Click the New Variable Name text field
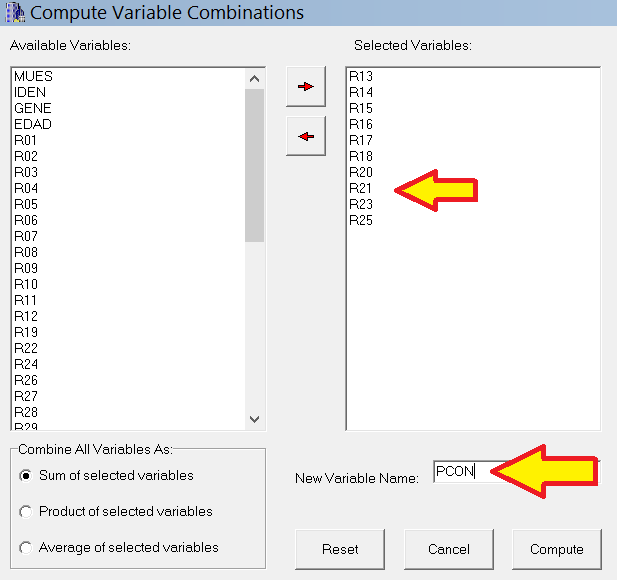The height and width of the screenshot is (580, 617). 465,472
